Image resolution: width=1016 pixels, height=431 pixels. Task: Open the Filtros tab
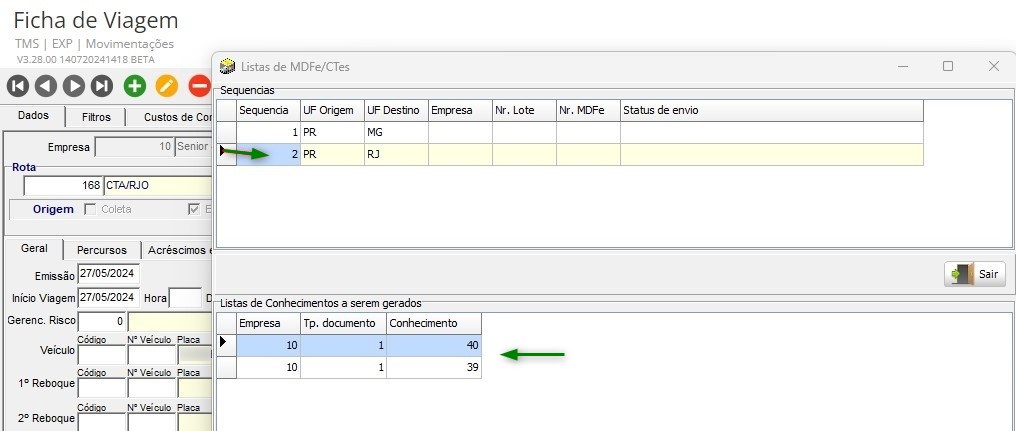96,117
